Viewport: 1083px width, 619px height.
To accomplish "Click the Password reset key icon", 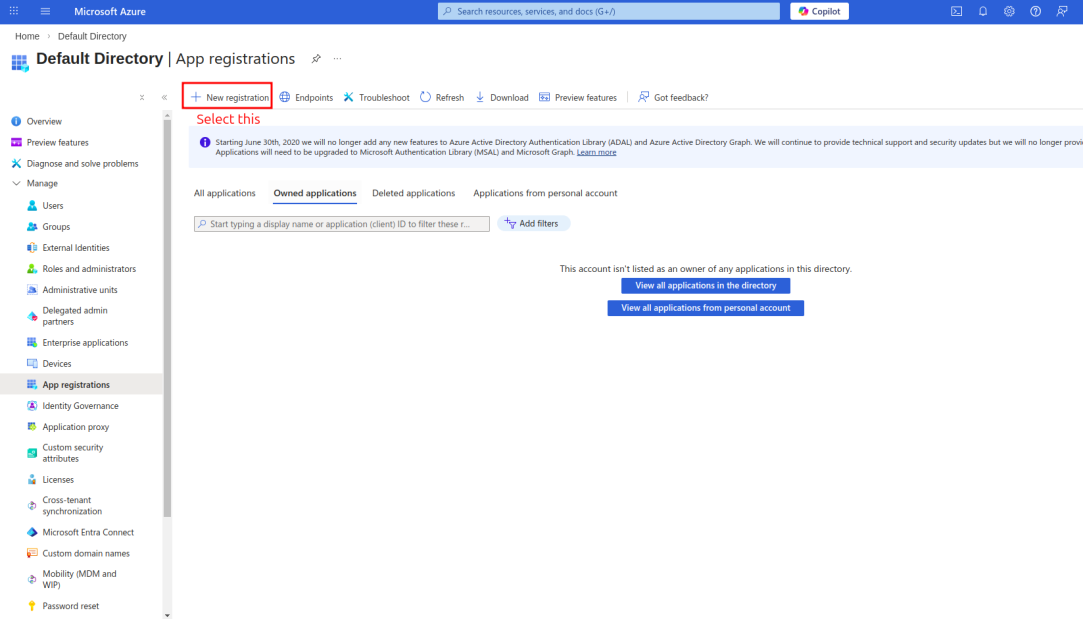I will (32, 606).
